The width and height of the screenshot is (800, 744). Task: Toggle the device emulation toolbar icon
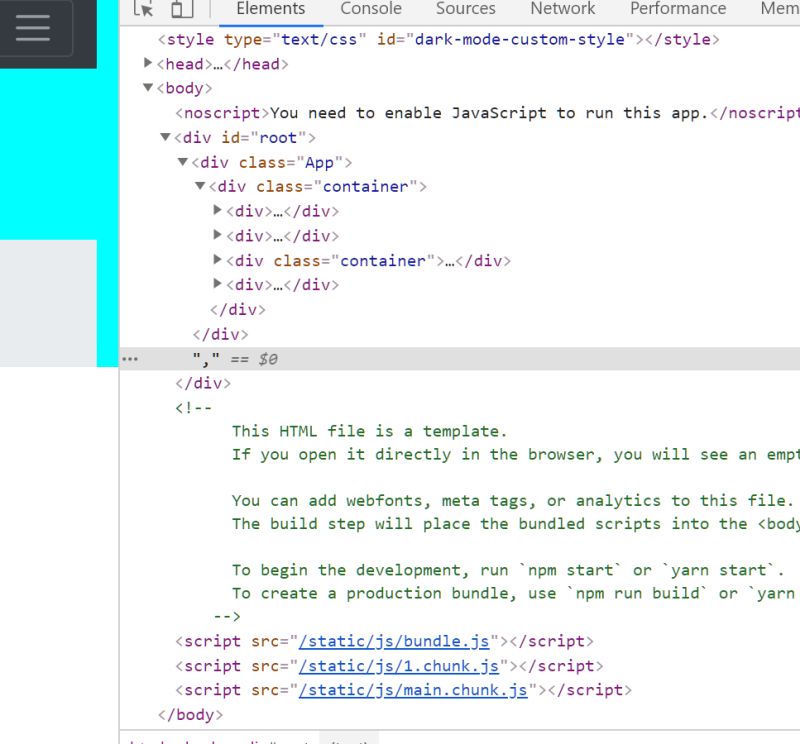(182, 8)
